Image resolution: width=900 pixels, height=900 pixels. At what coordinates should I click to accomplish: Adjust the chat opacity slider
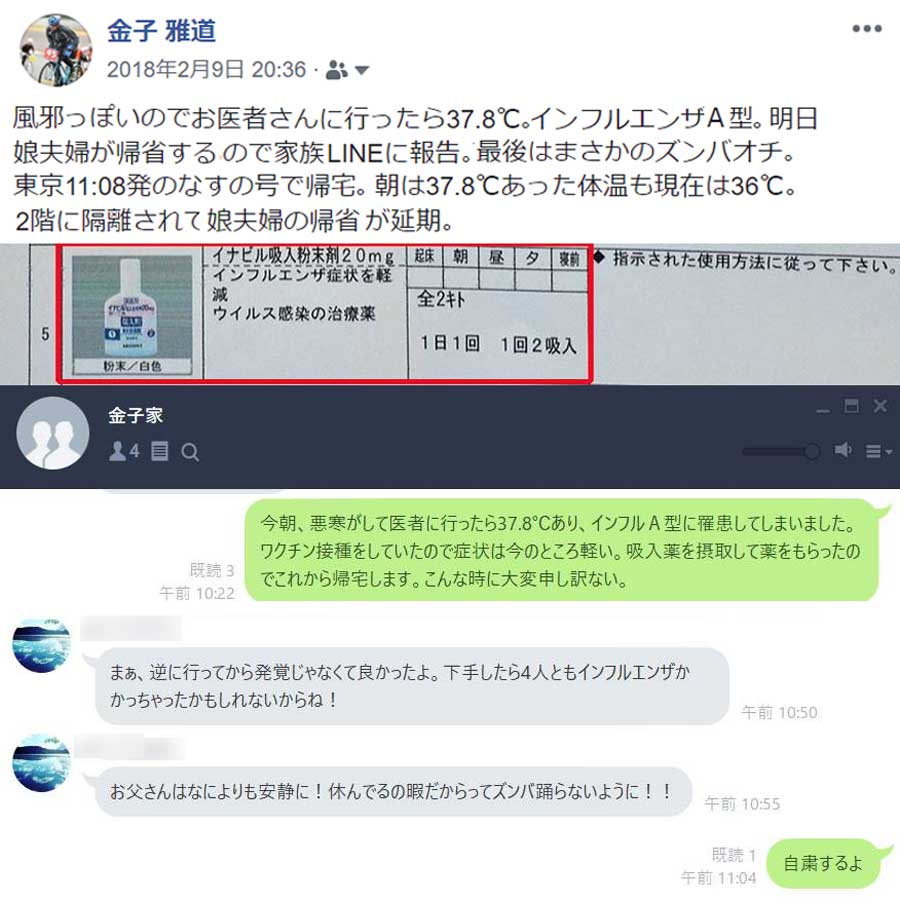click(x=781, y=452)
